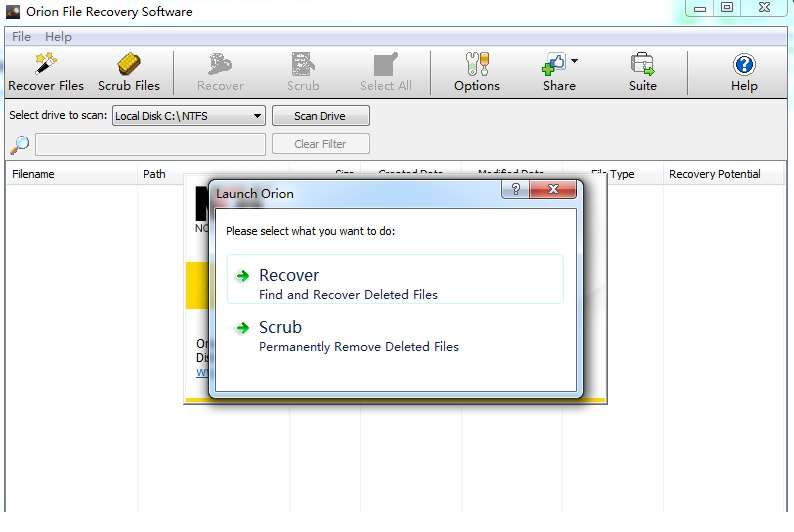Open the File menu
794x532 pixels.
pyautogui.click(x=21, y=36)
